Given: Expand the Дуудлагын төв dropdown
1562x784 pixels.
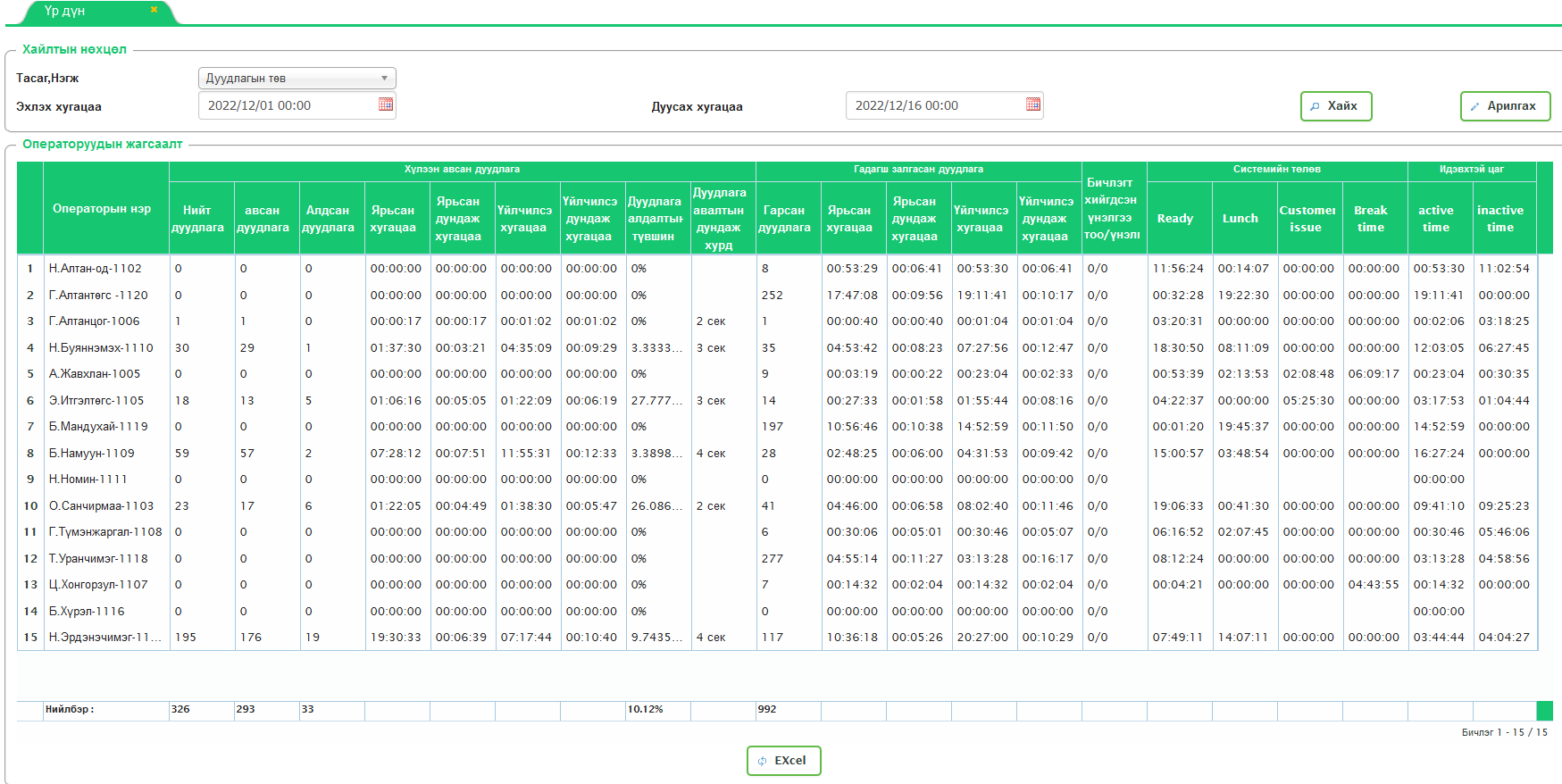Looking at the screenshot, I should click(297, 79).
